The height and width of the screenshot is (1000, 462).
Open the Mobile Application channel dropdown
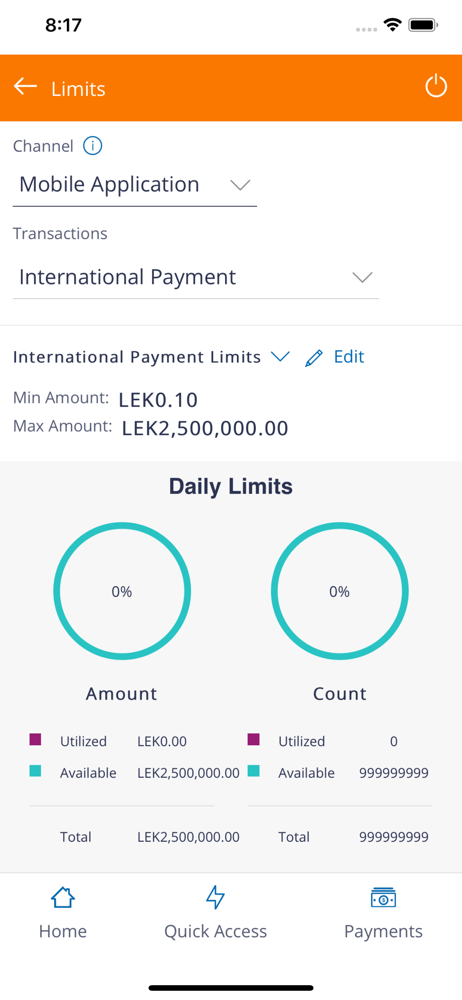[135, 186]
